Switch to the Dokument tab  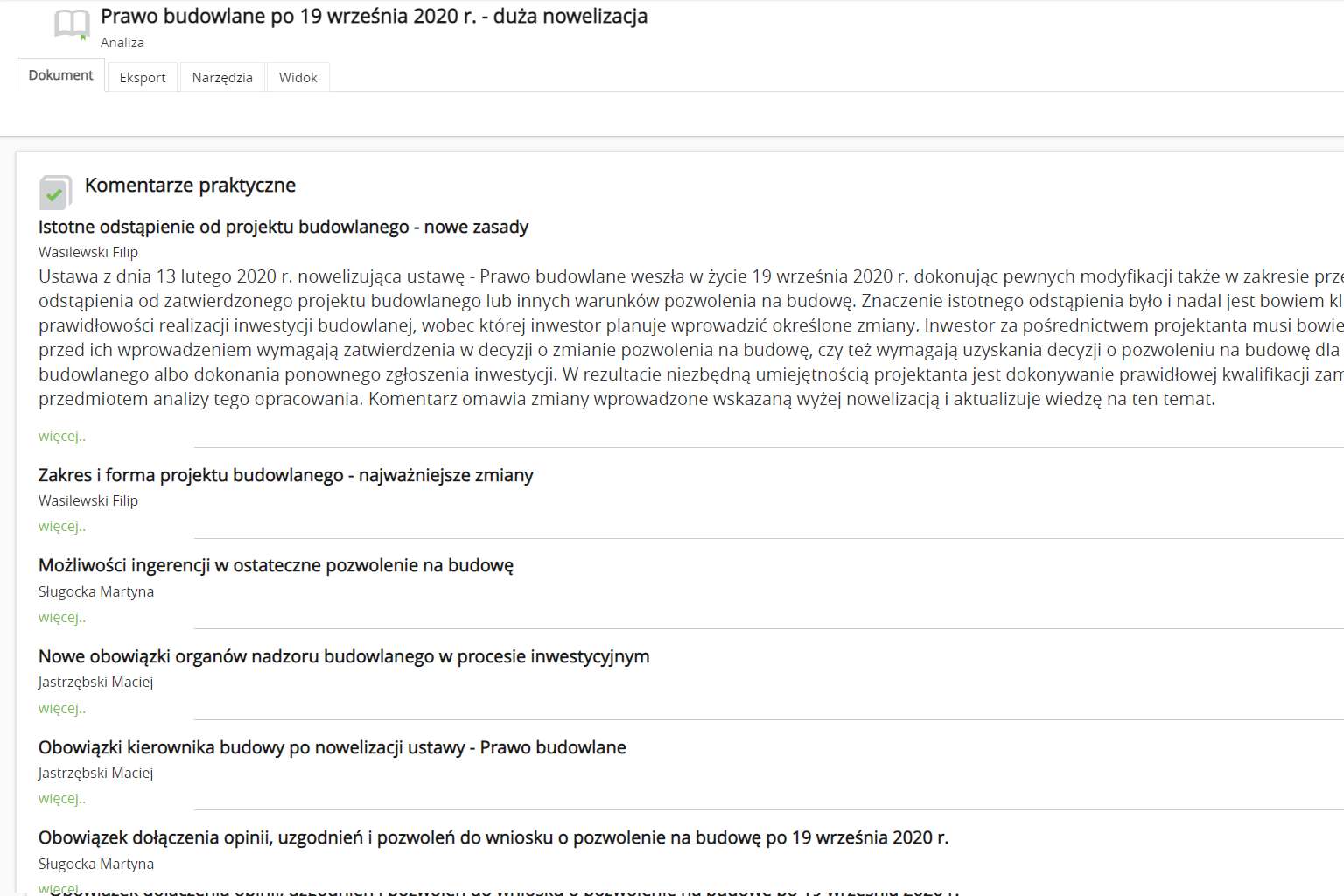tap(60, 75)
